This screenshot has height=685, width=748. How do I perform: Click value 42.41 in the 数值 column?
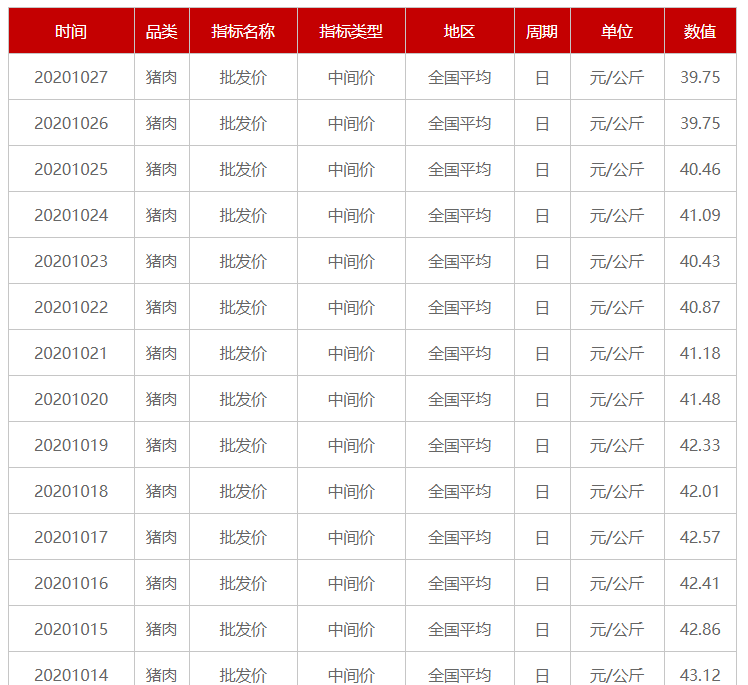tap(700, 584)
